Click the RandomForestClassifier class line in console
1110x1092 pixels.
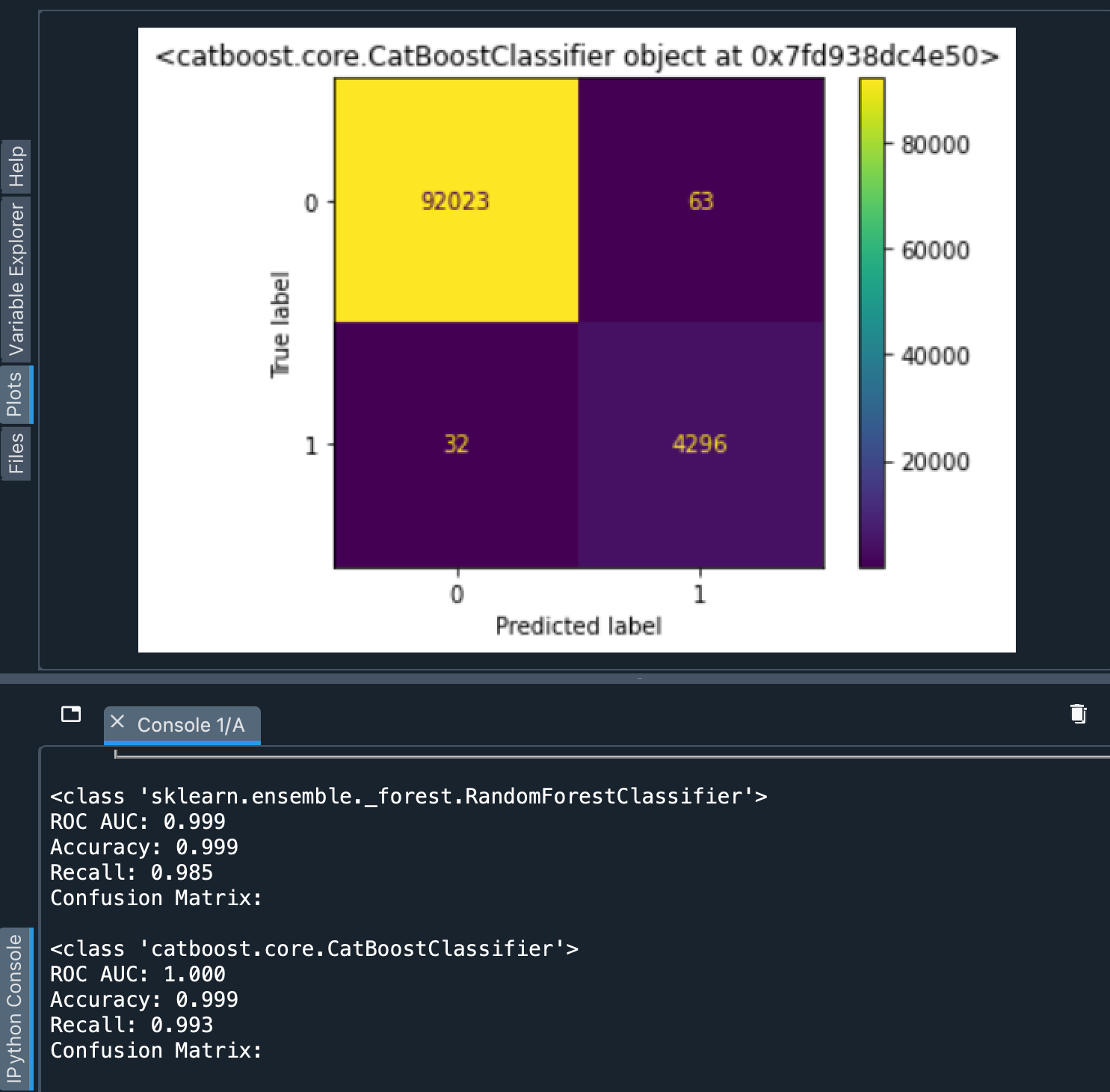coord(408,797)
